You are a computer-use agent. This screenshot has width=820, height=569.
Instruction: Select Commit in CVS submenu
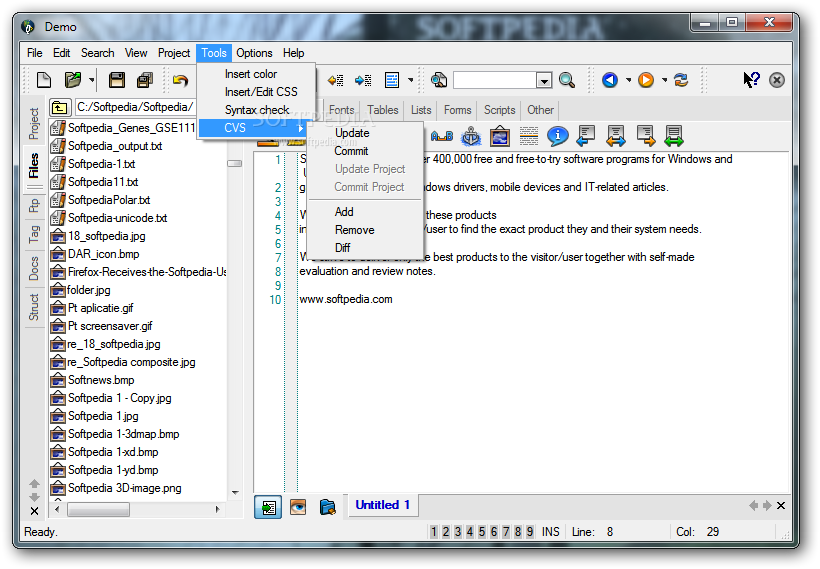(x=351, y=151)
